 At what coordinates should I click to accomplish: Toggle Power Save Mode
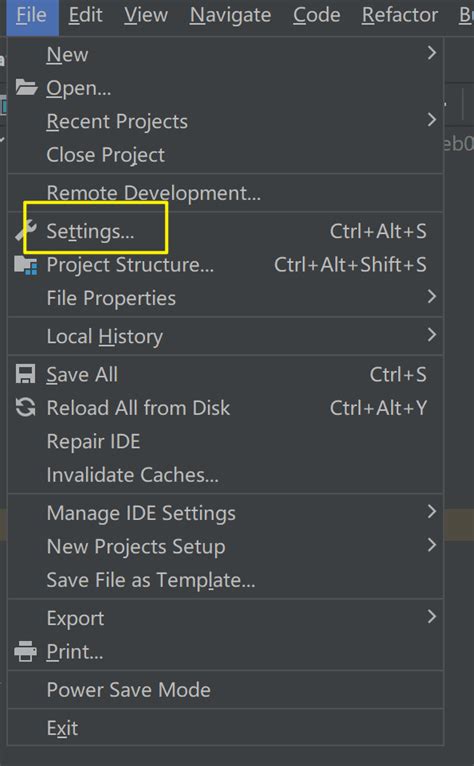(x=225, y=690)
